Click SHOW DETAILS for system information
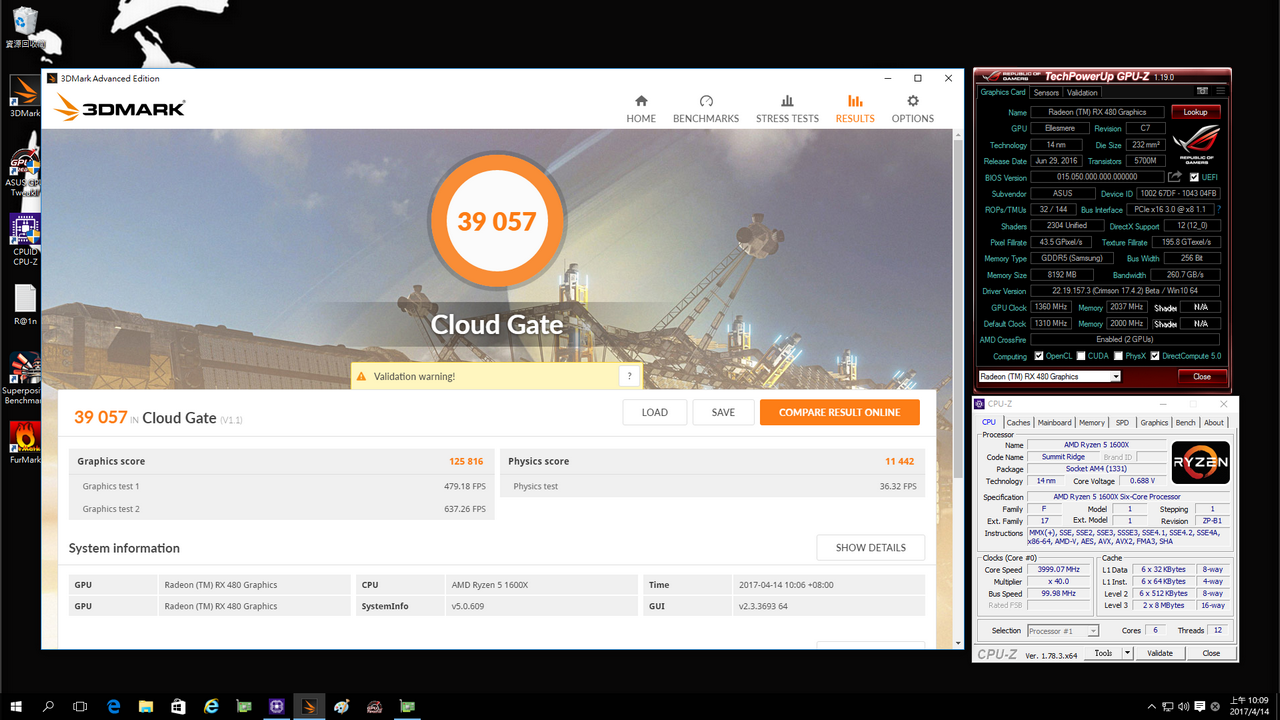The width and height of the screenshot is (1280, 720). (x=871, y=548)
